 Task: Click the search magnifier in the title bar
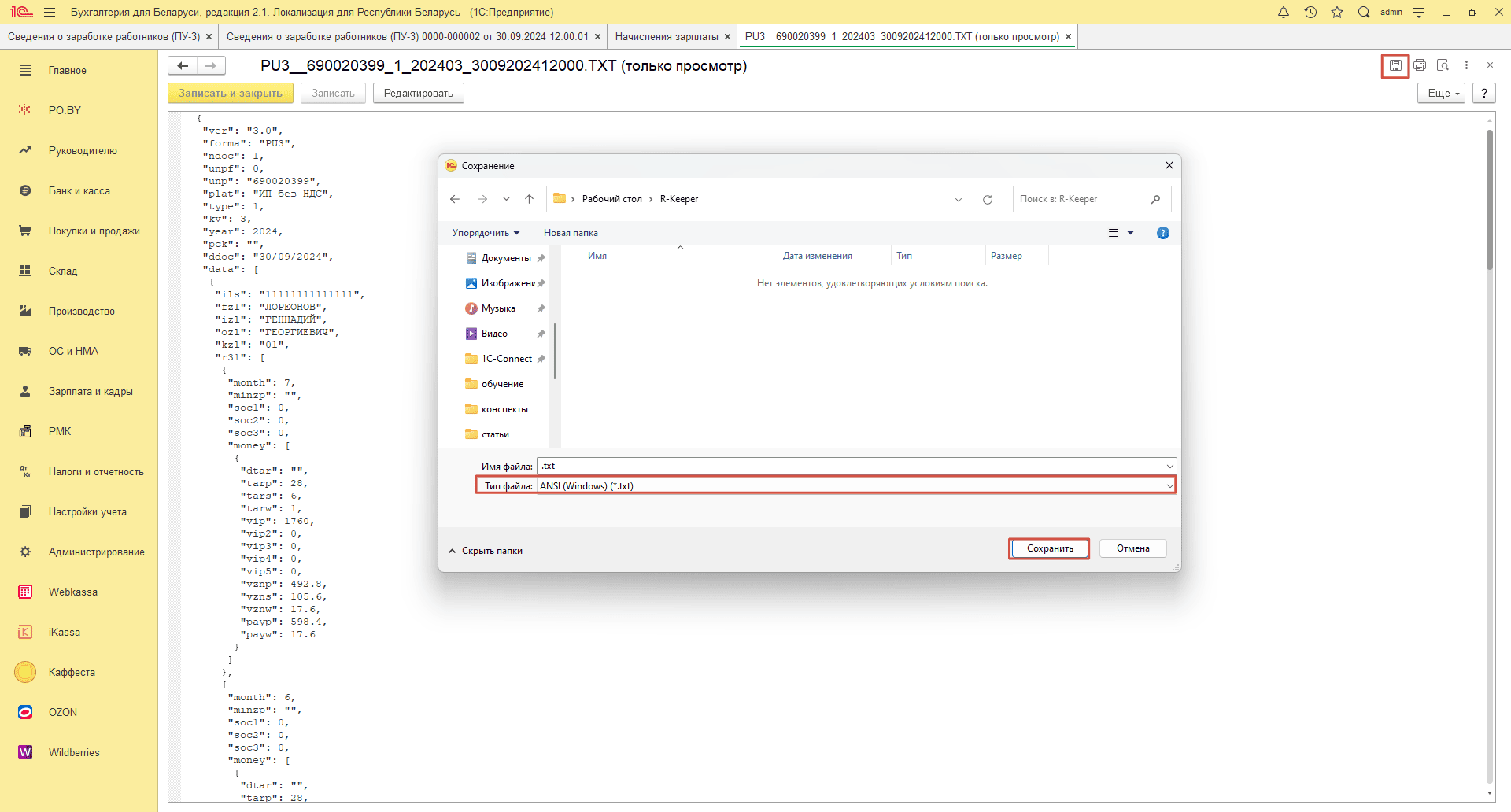point(1364,13)
